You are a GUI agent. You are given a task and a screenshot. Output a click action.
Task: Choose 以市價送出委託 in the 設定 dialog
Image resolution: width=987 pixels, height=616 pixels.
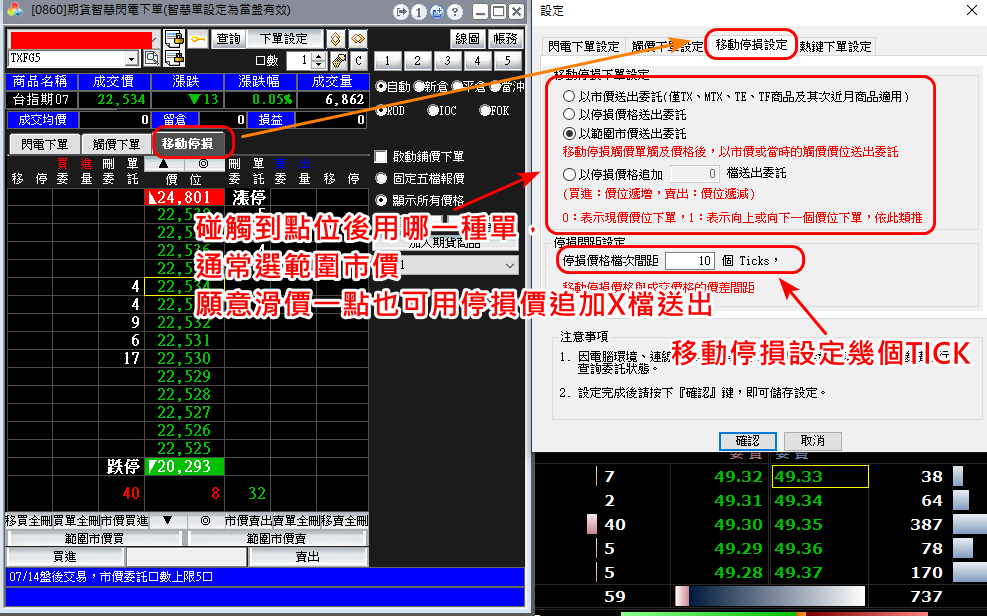click(x=569, y=96)
